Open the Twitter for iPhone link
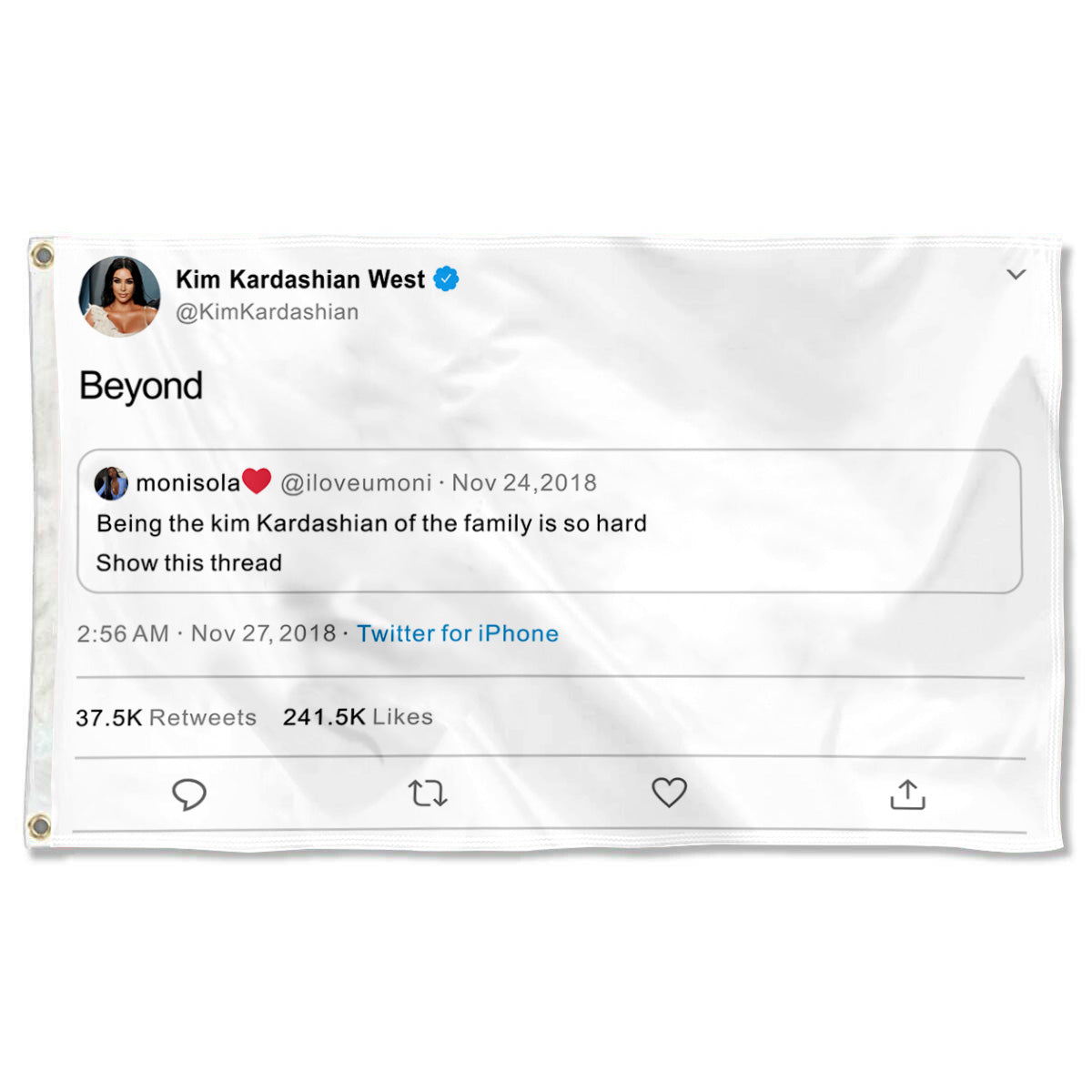The width and height of the screenshot is (1092, 1092). 458,633
